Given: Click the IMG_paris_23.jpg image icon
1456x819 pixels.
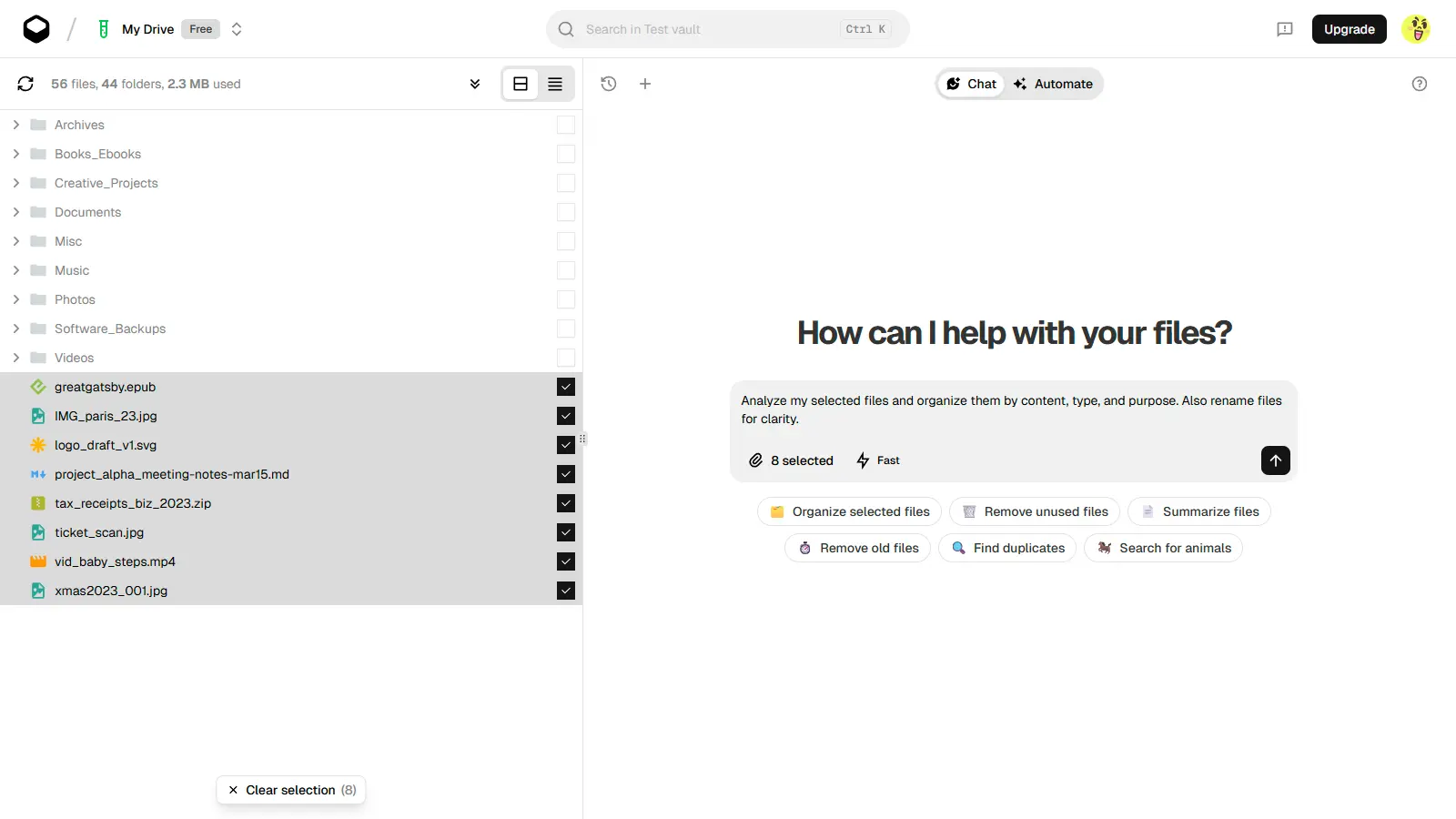Looking at the screenshot, I should coord(38,416).
